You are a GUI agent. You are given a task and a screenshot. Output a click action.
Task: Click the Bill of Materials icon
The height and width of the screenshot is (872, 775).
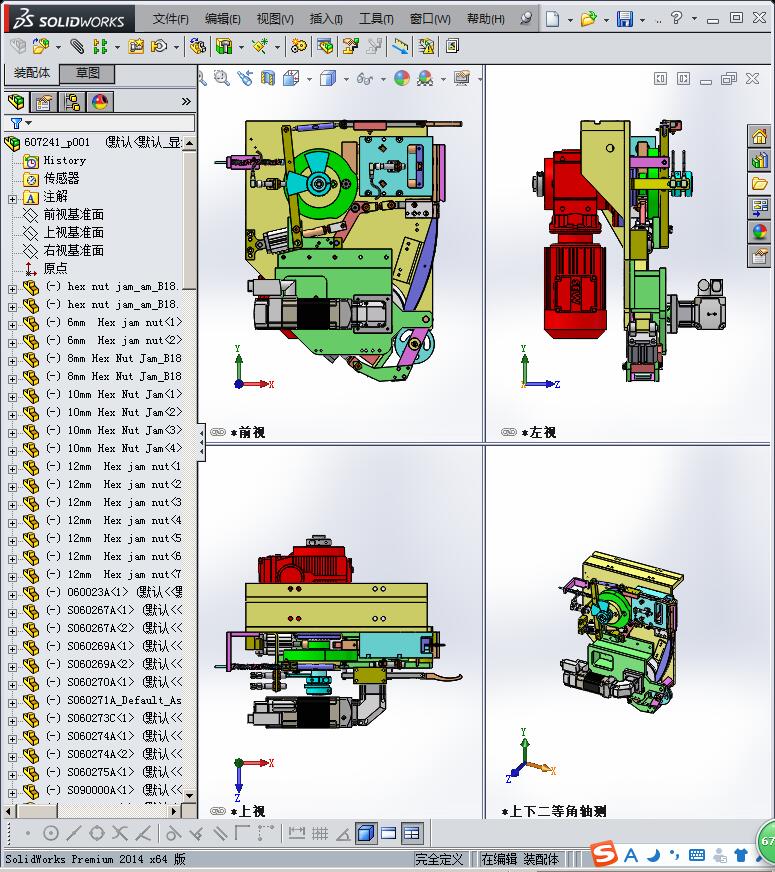pyautogui.click(x=325, y=46)
